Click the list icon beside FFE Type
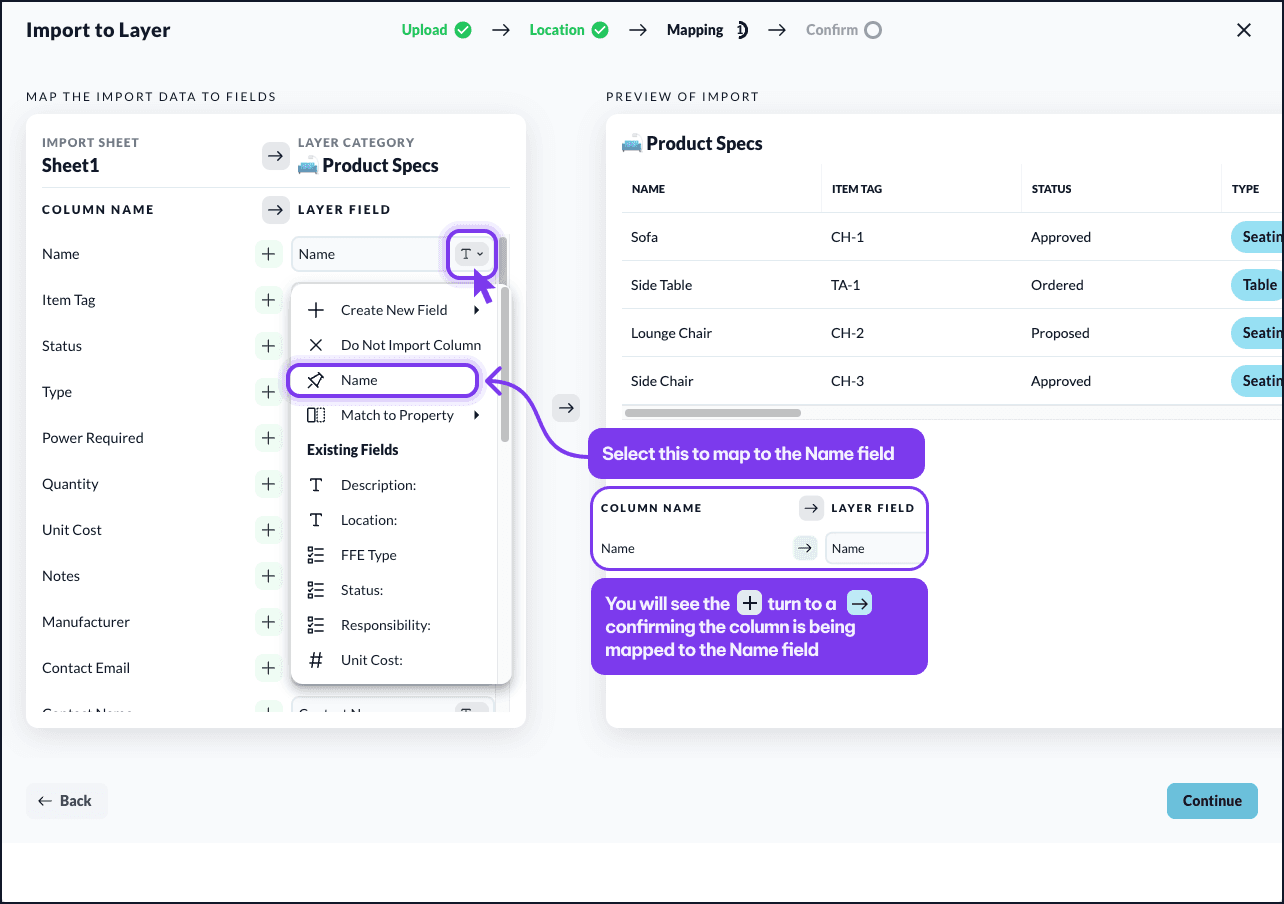This screenshot has width=1284, height=904. (316, 555)
